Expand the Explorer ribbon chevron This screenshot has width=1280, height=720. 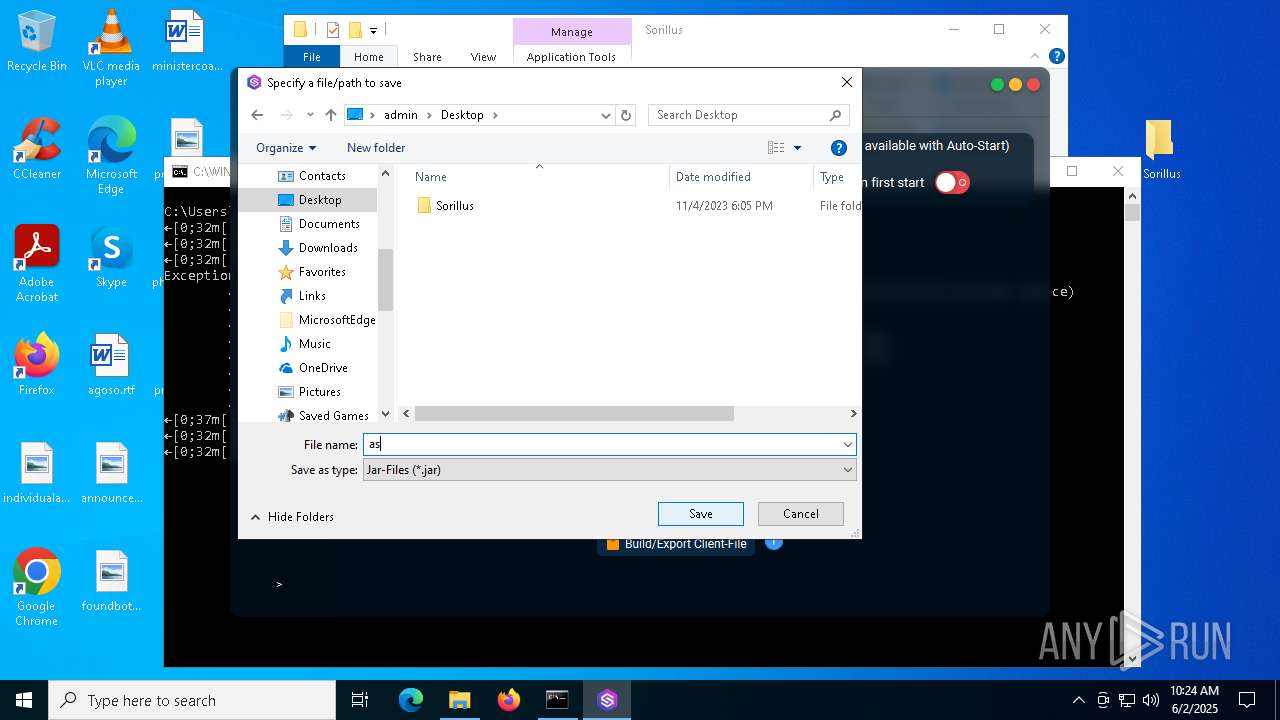[1036, 57]
